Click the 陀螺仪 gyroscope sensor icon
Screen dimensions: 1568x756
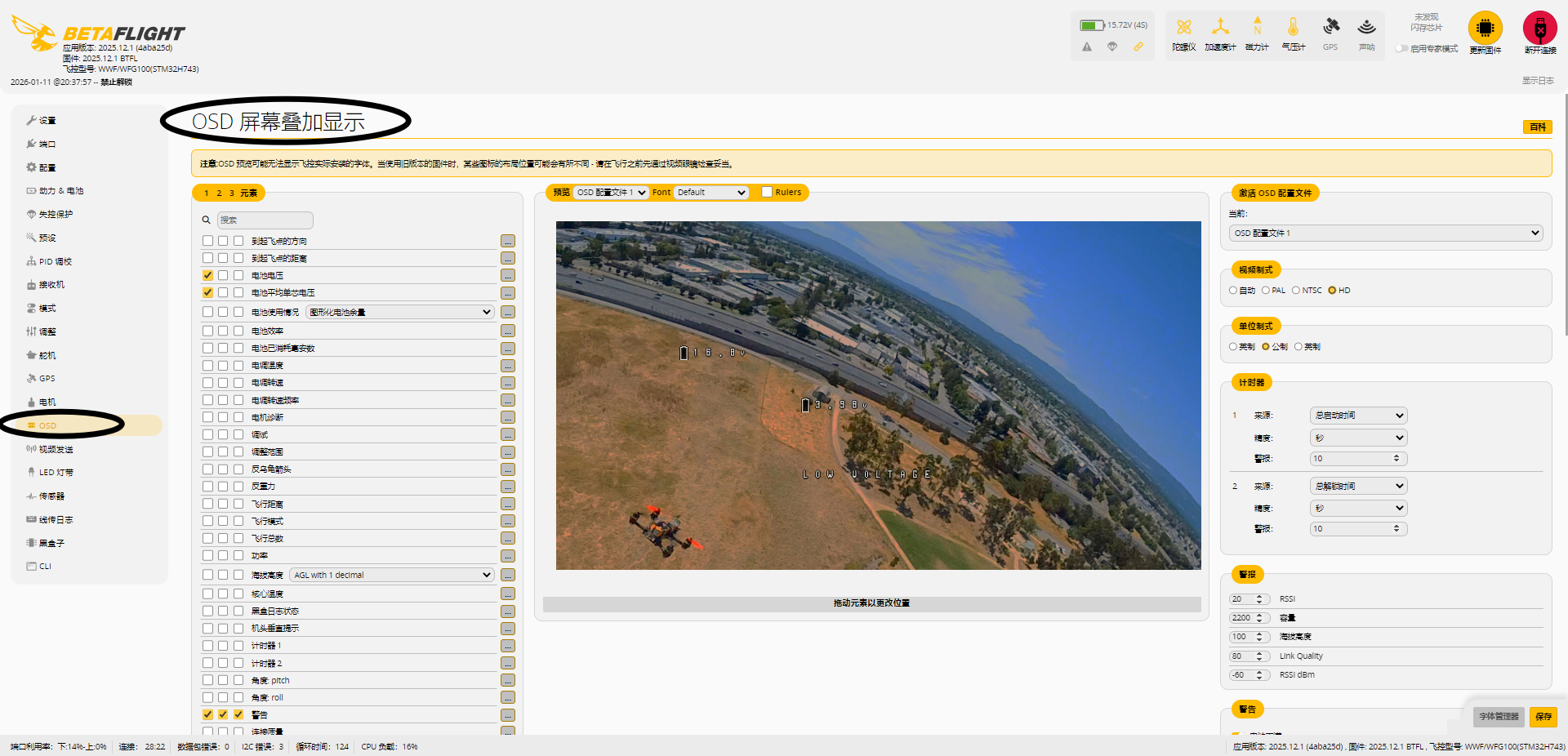pos(1183,28)
